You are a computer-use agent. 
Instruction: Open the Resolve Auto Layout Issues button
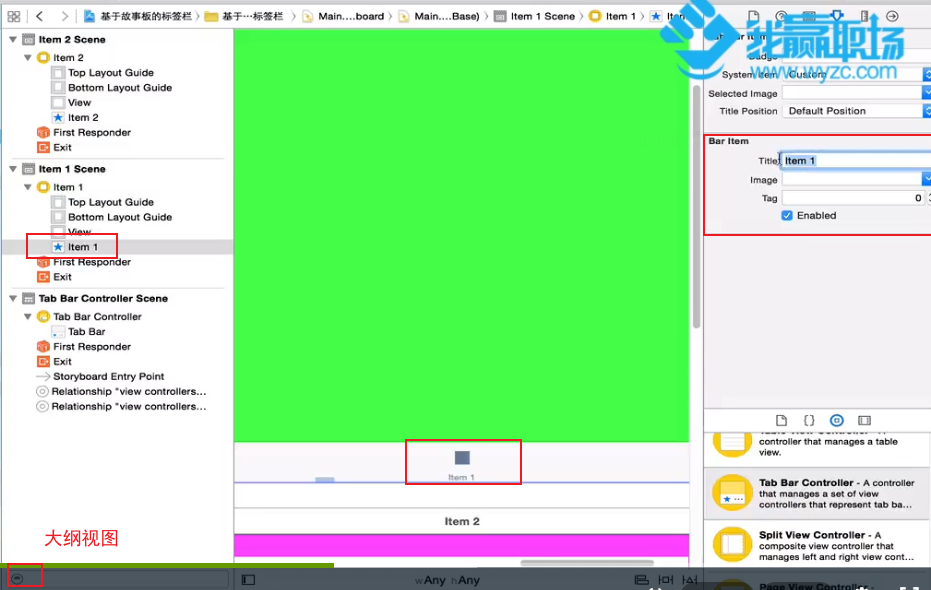pos(690,579)
